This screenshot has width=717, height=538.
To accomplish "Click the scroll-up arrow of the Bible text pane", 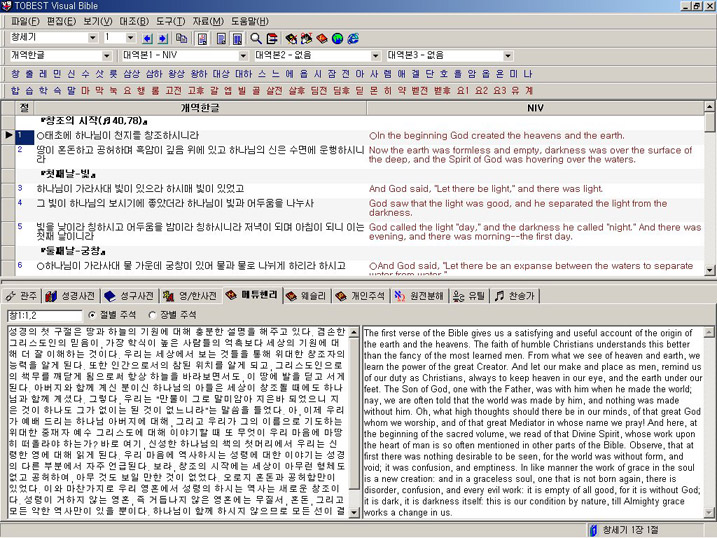I will pyautogui.click(x=709, y=107).
